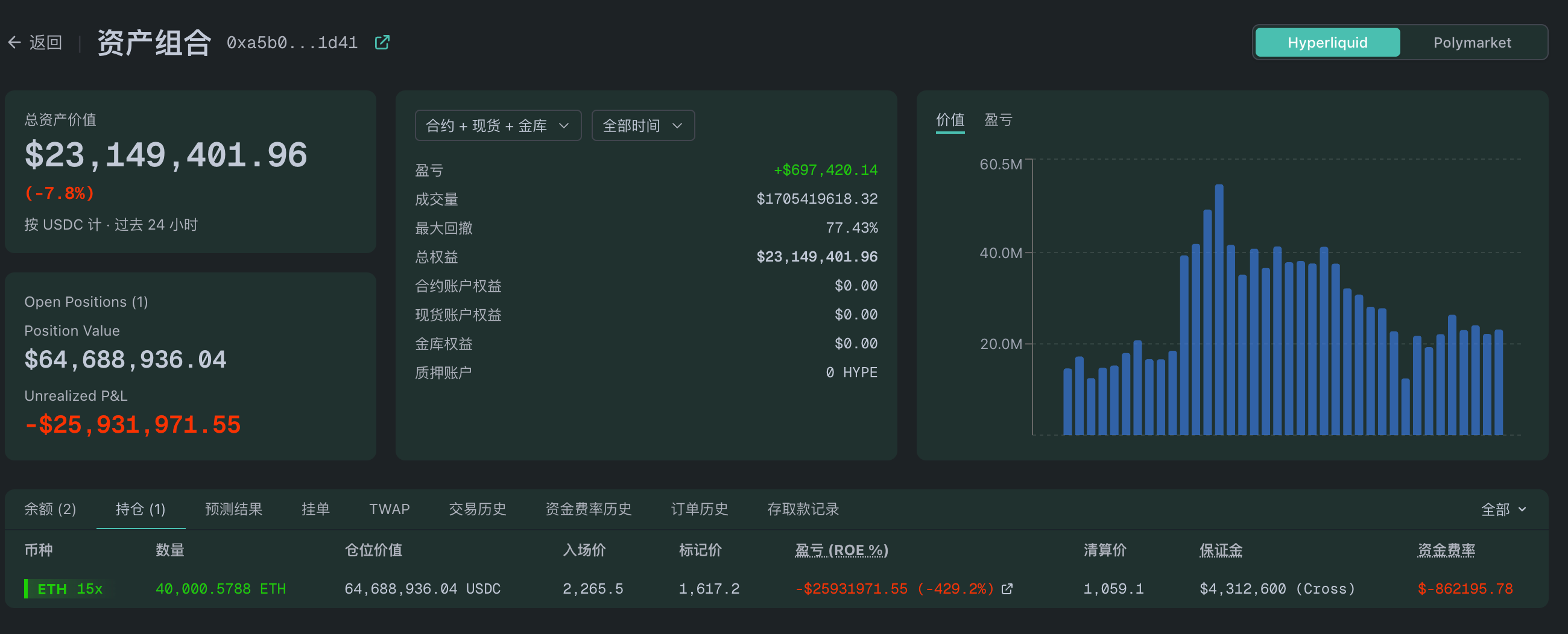This screenshot has height=634, width=1568.
Task: Expand the 全部 filter dropdown
Action: 1503,509
